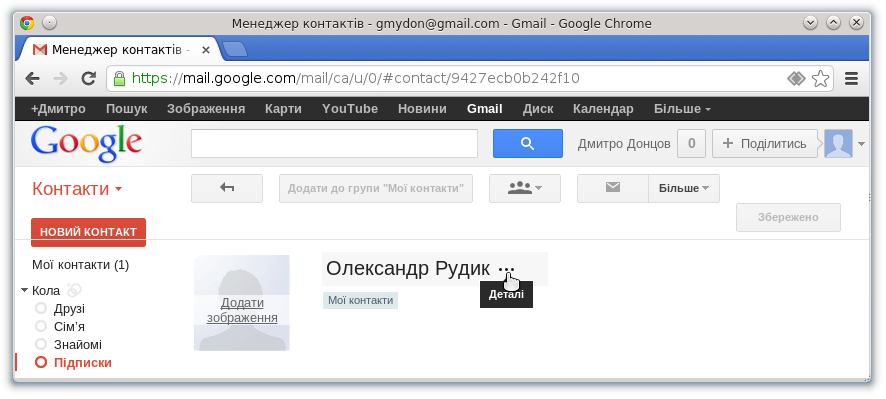This screenshot has height=399, width=886.
Task: Select the Знайомі circle
Action: pos(68,345)
